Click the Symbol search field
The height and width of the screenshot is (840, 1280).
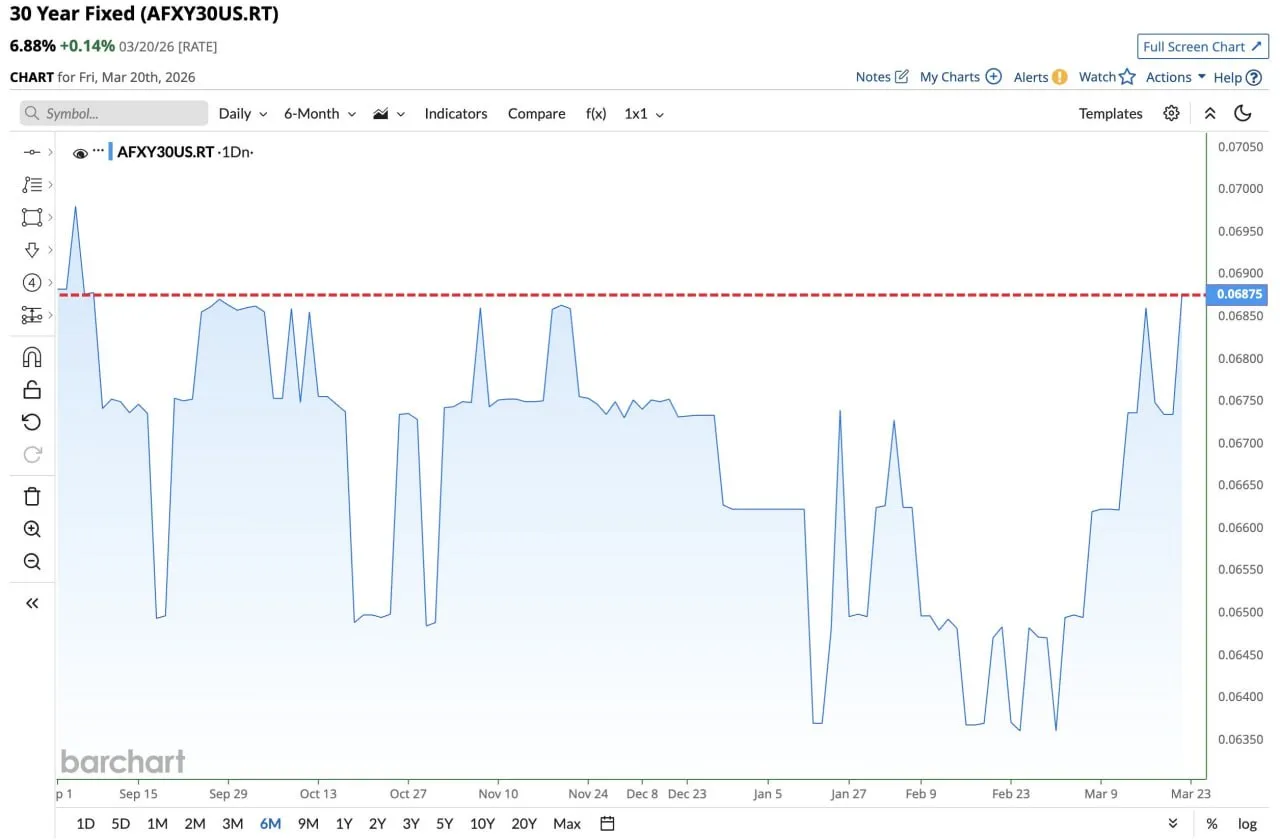(x=114, y=114)
